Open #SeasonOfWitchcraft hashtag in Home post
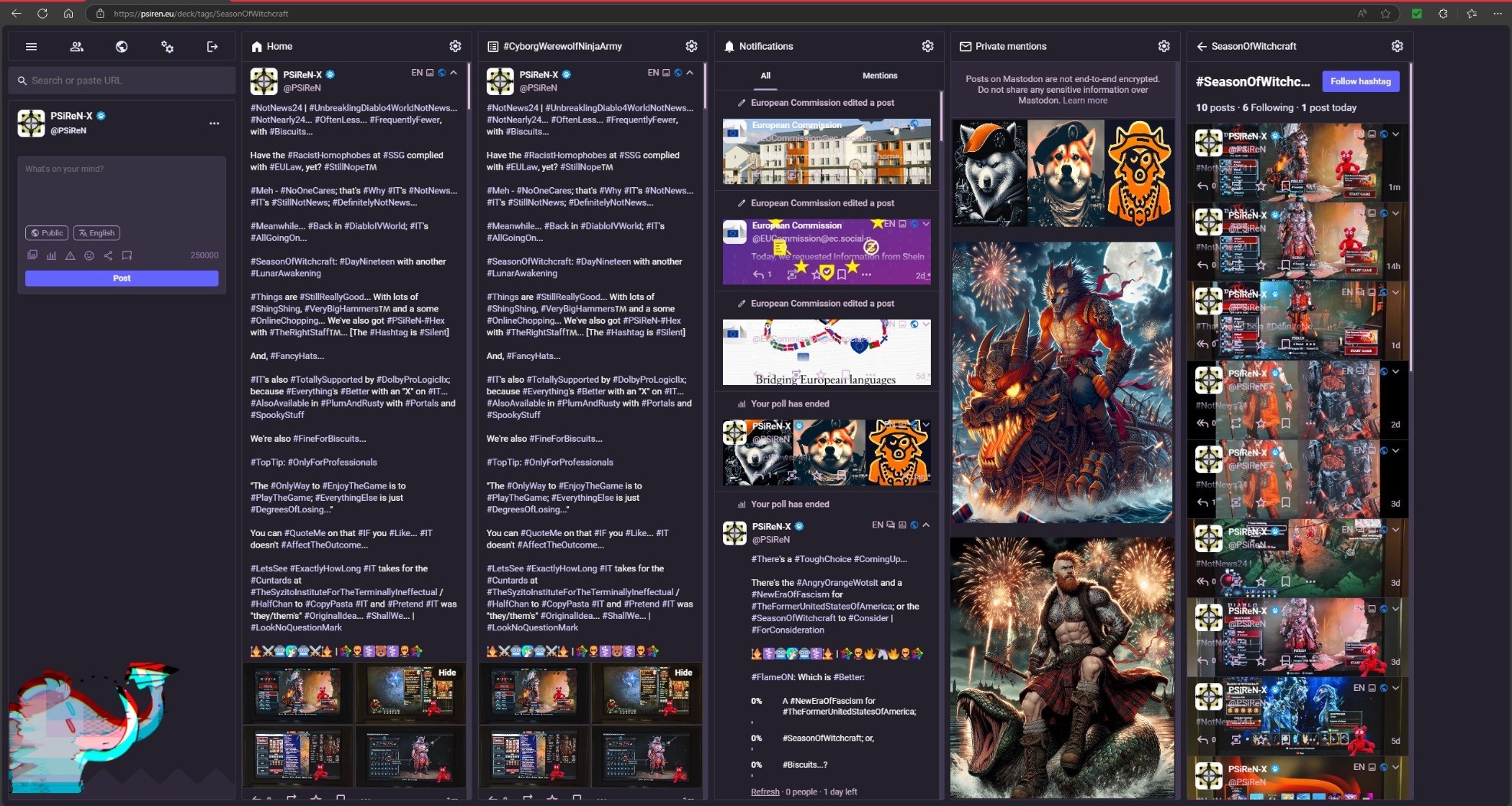Image resolution: width=1512 pixels, height=806 pixels. (x=294, y=262)
